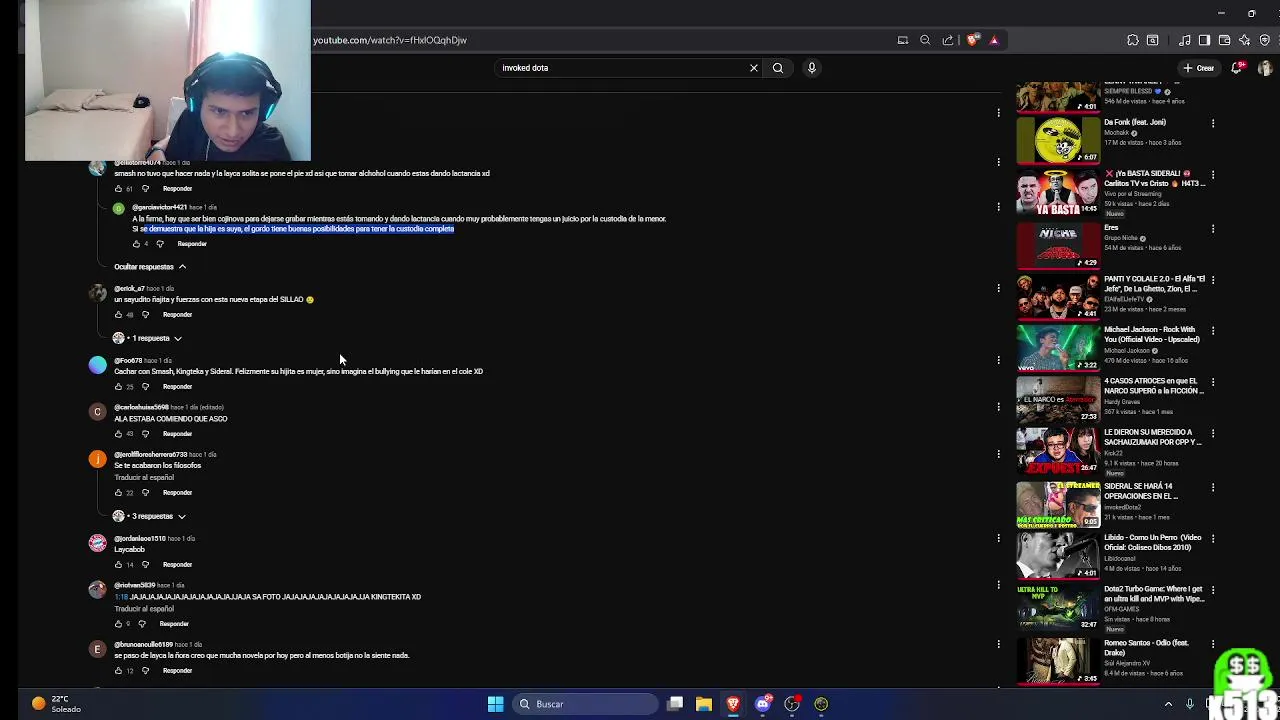Open the Leo AI sparkle icon

click(1244, 40)
